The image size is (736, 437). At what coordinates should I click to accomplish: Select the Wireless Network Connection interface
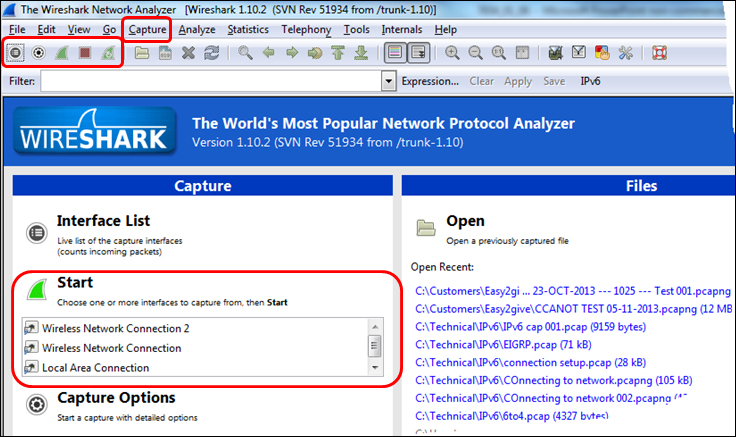[112, 348]
